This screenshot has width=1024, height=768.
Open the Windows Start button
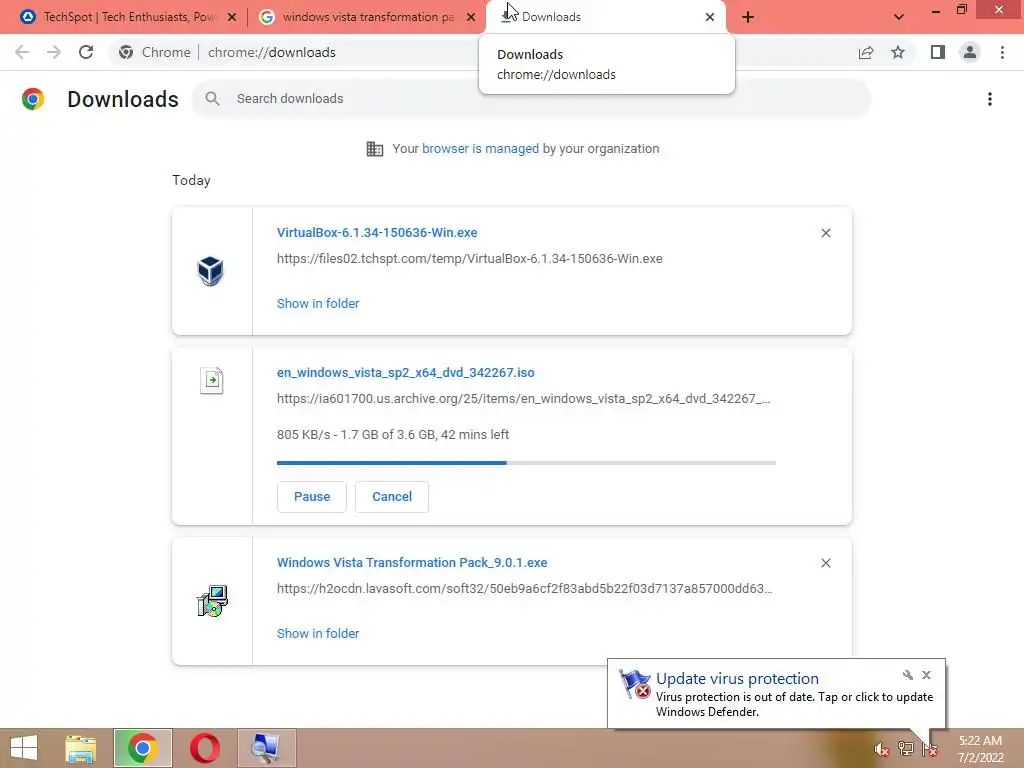tap(24, 748)
